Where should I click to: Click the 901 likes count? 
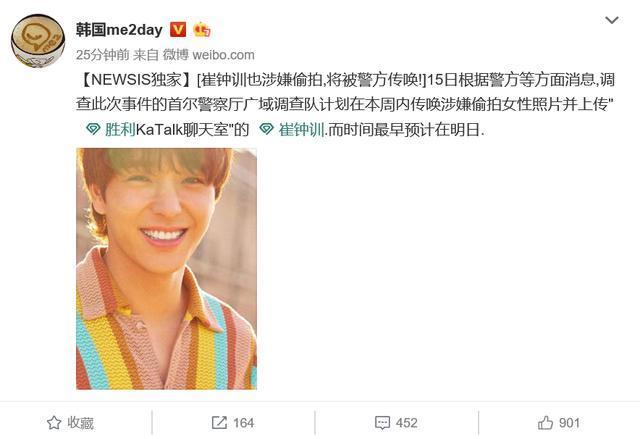[x=569, y=423]
